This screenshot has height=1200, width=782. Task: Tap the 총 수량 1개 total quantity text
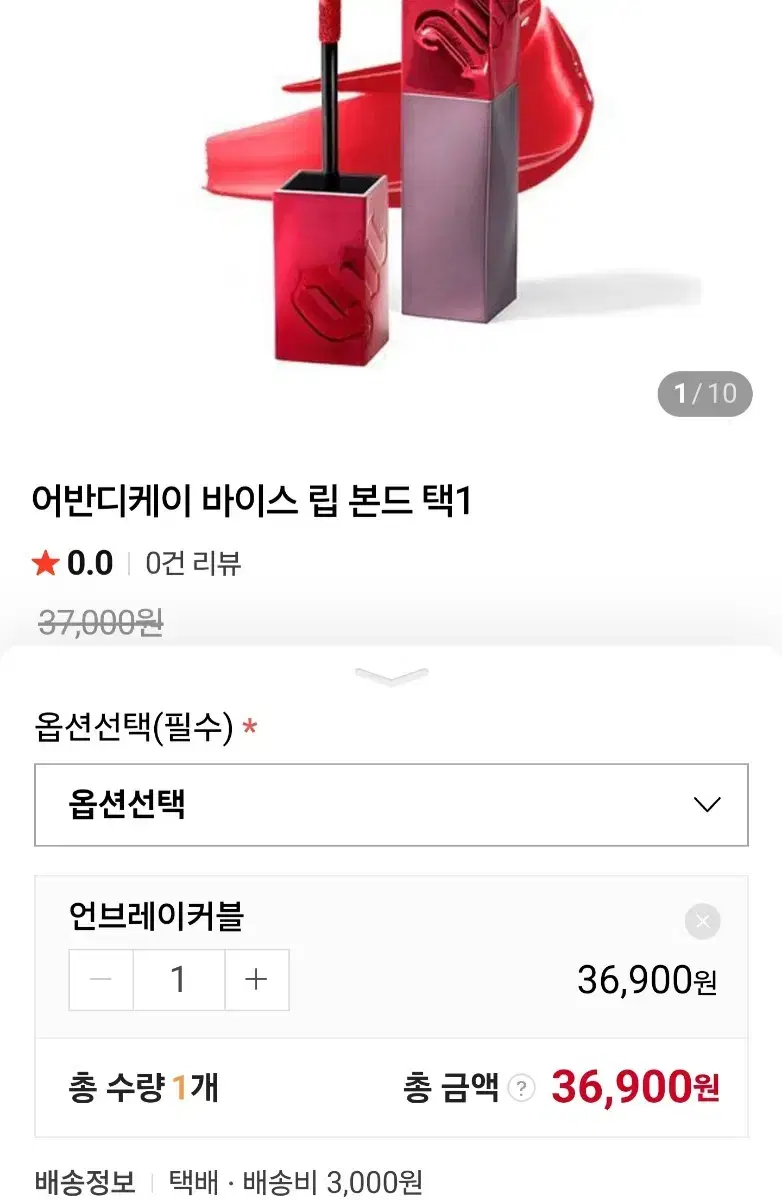[x=144, y=1087]
